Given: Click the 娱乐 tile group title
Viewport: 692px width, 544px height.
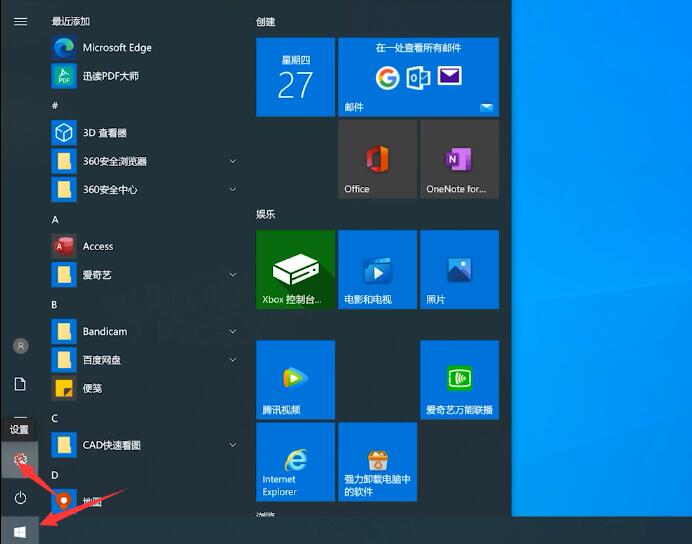Looking at the screenshot, I should (265, 214).
